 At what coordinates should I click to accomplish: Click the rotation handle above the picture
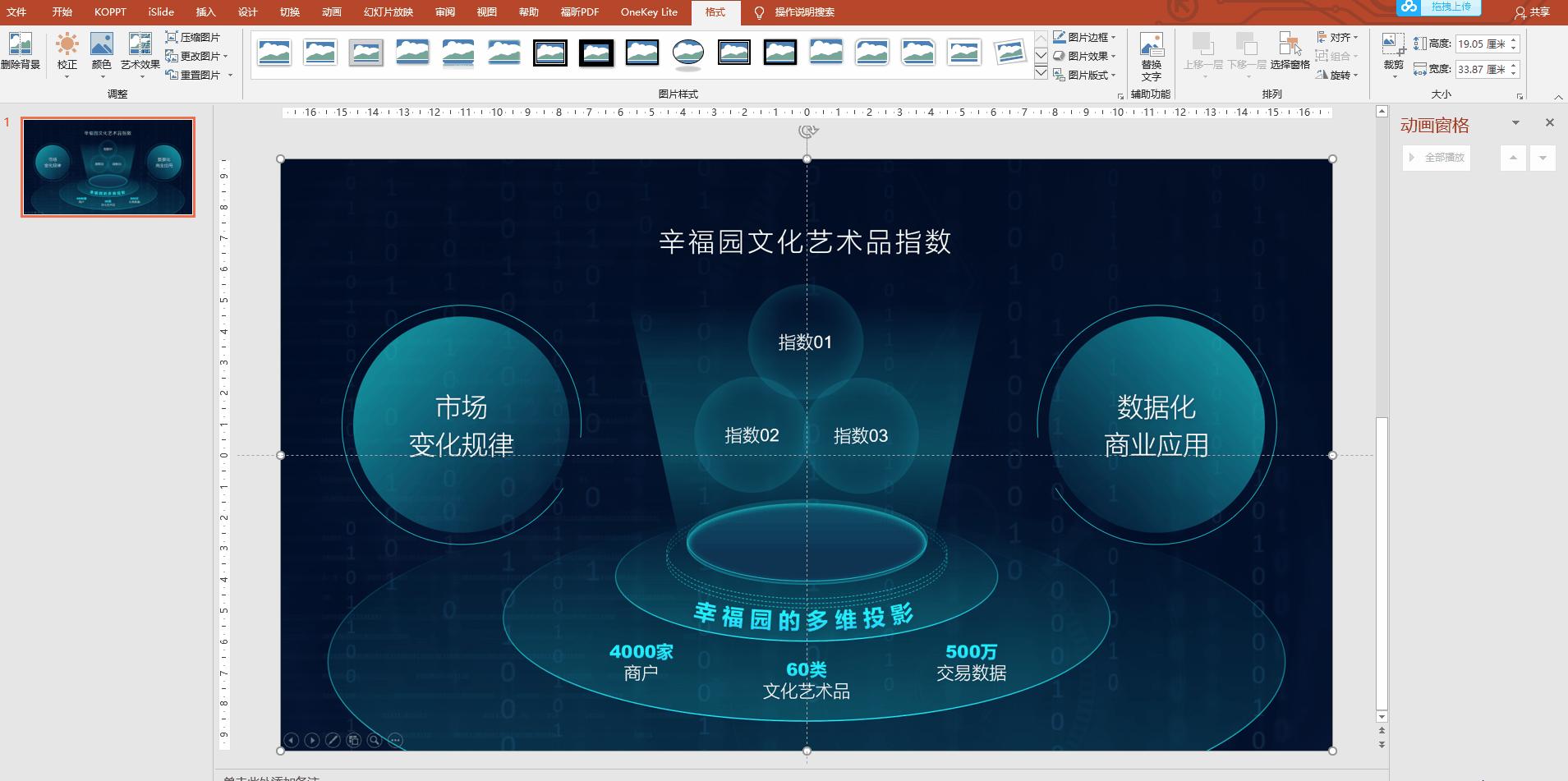pos(807,131)
